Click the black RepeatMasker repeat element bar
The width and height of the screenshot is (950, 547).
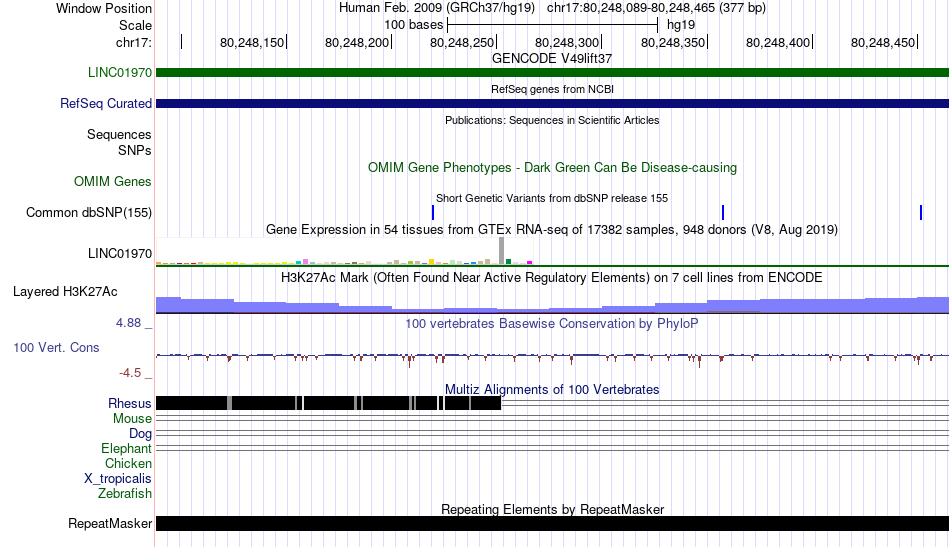pos(552,523)
